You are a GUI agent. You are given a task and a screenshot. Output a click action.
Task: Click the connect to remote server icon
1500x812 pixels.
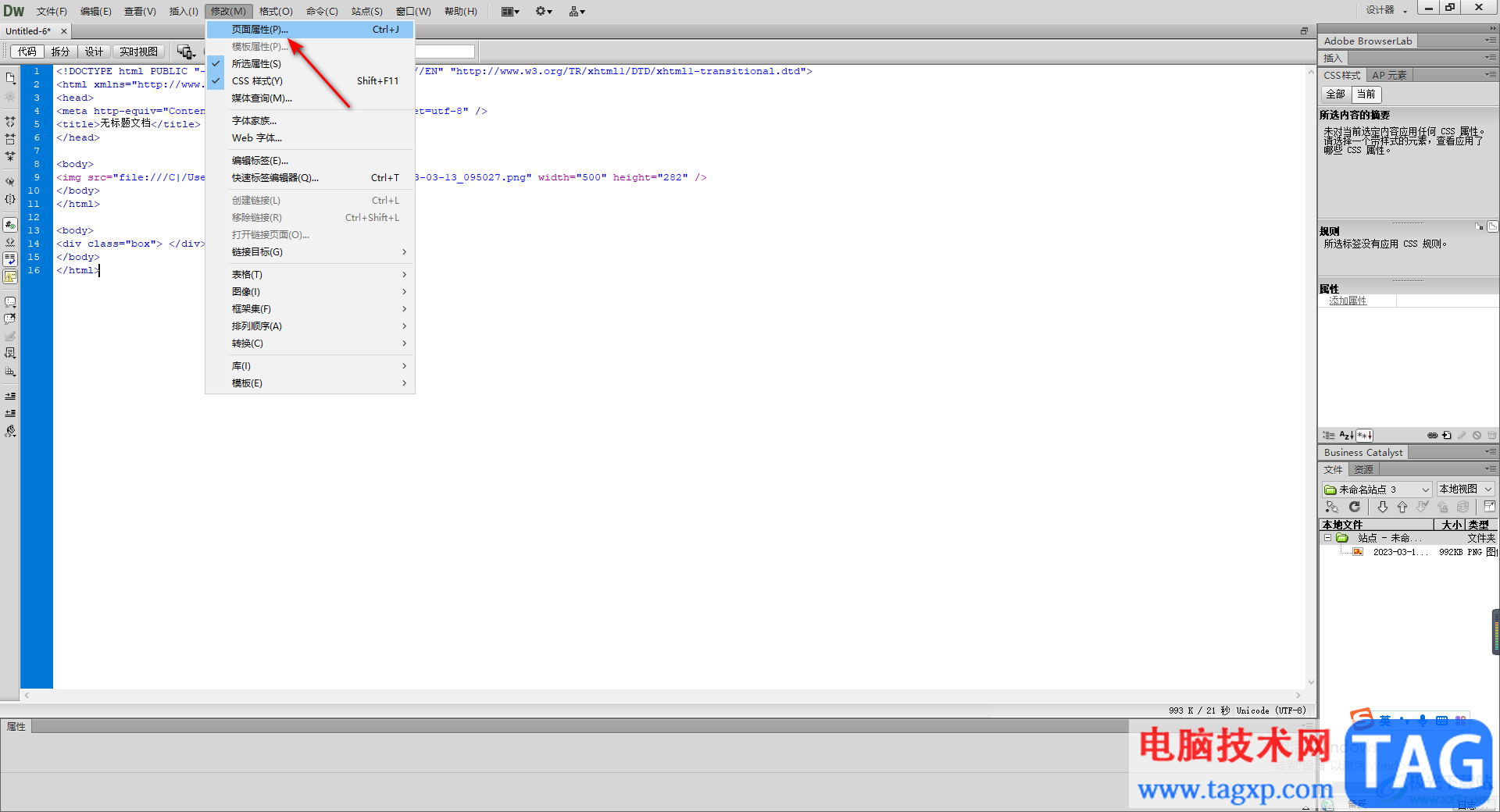1332,507
